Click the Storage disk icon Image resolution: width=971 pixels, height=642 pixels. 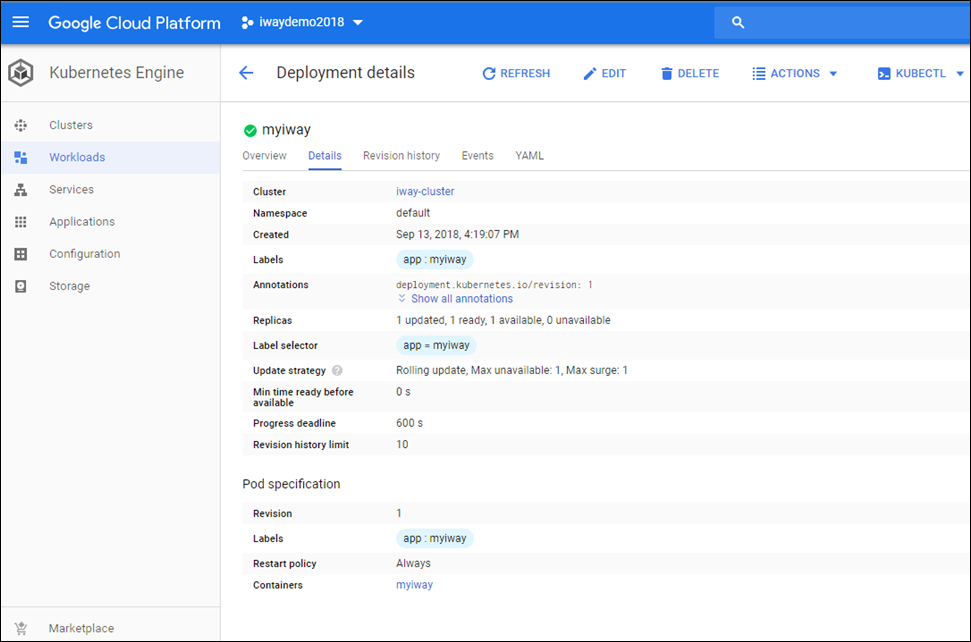coord(20,286)
